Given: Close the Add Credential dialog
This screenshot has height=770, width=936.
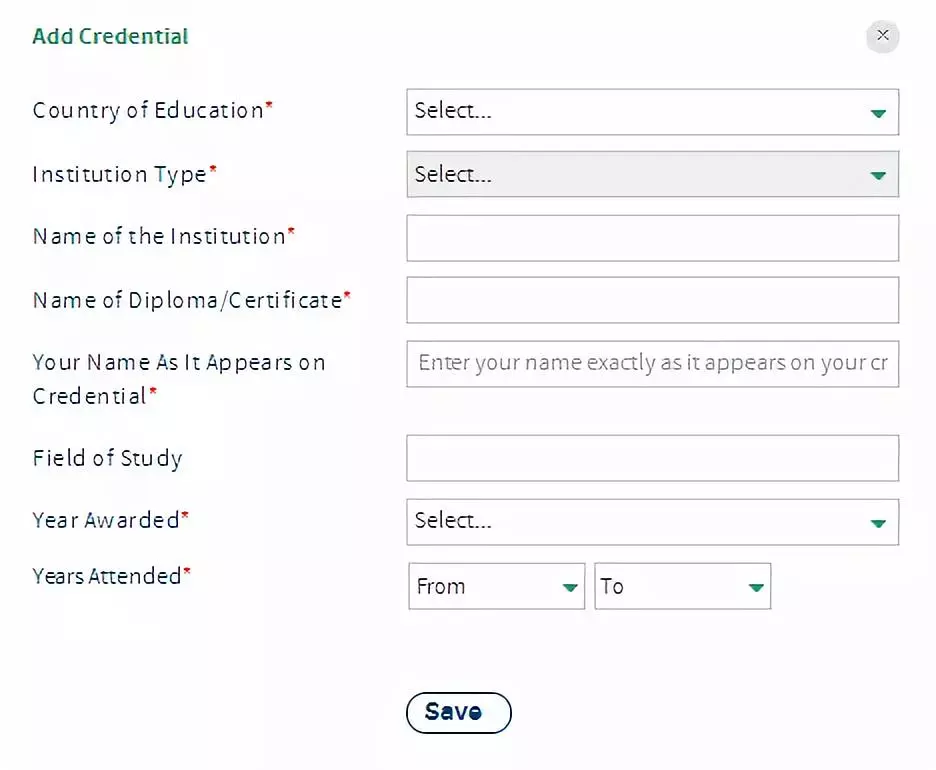Looking at the screenshot, I should 882,36.
